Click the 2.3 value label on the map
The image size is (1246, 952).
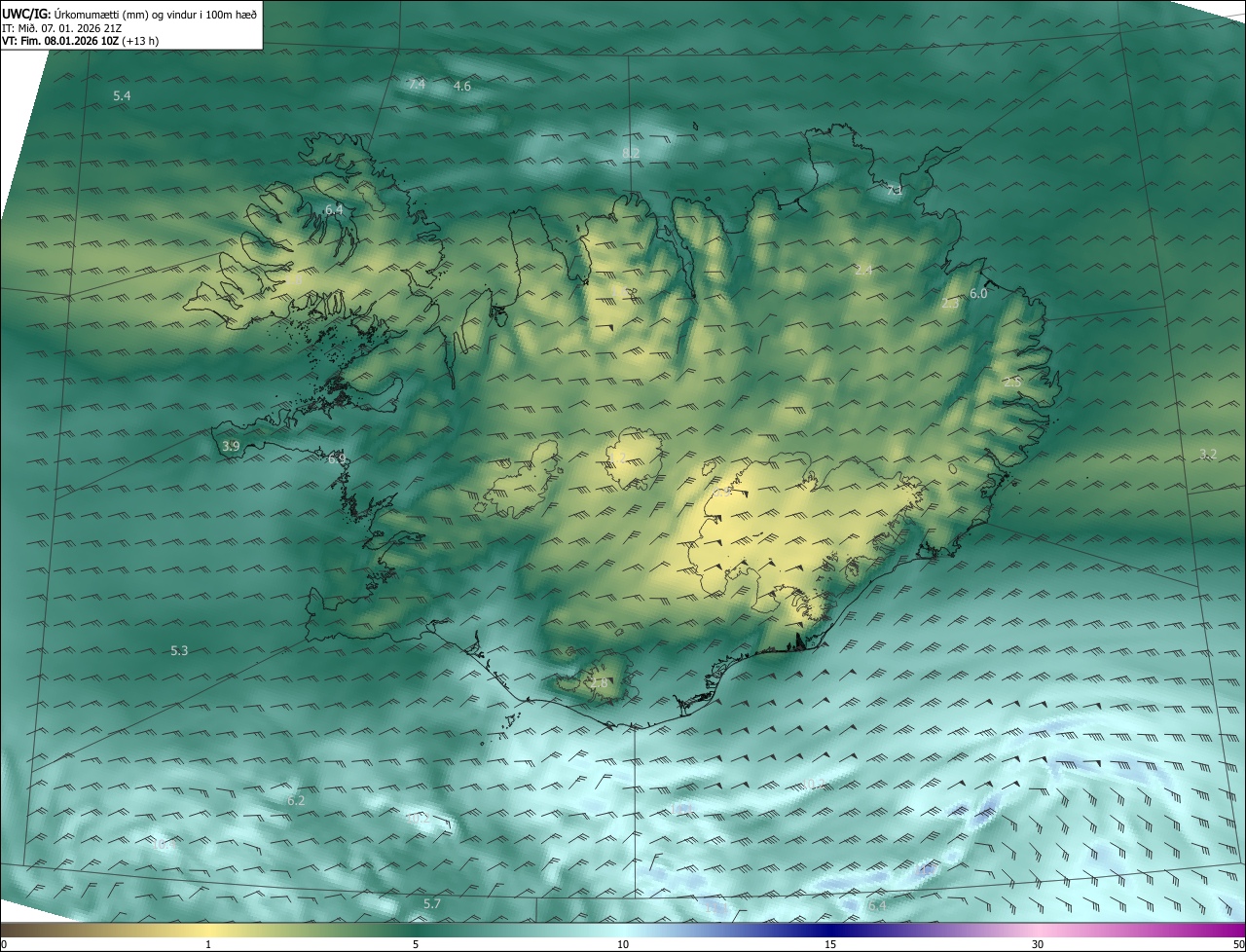click(x=950, y=304)
